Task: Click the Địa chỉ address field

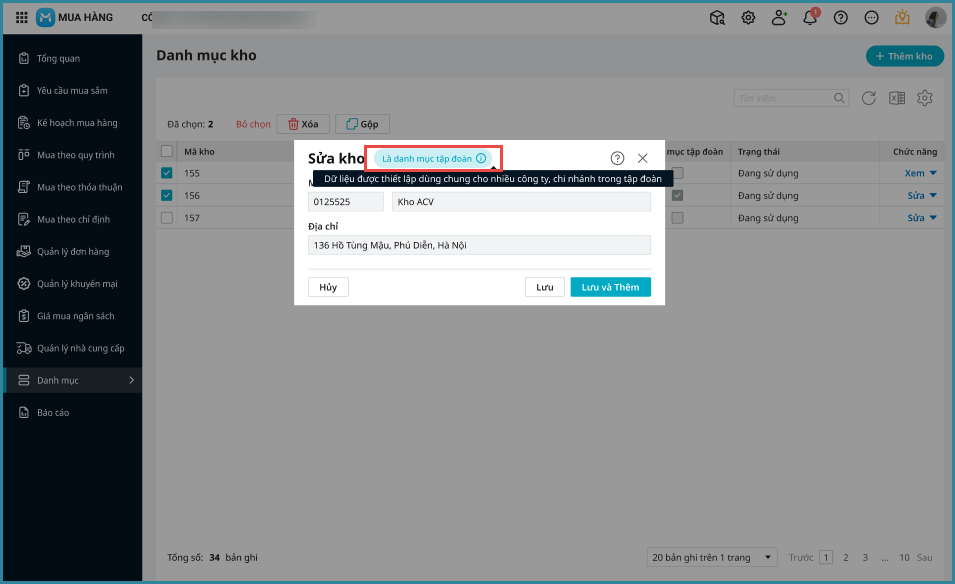Action: (479, 245)
